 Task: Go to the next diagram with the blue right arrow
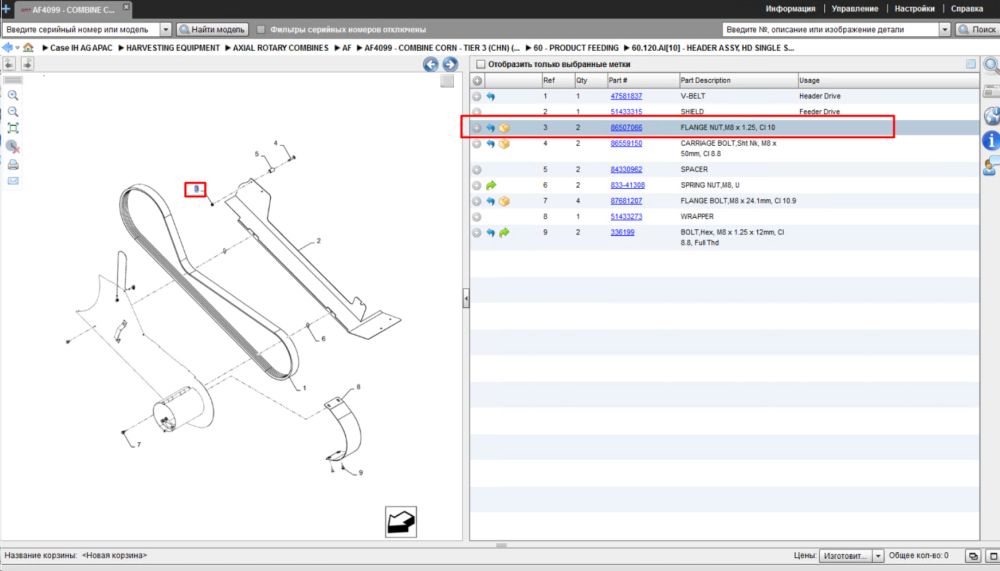pos(450,64)
